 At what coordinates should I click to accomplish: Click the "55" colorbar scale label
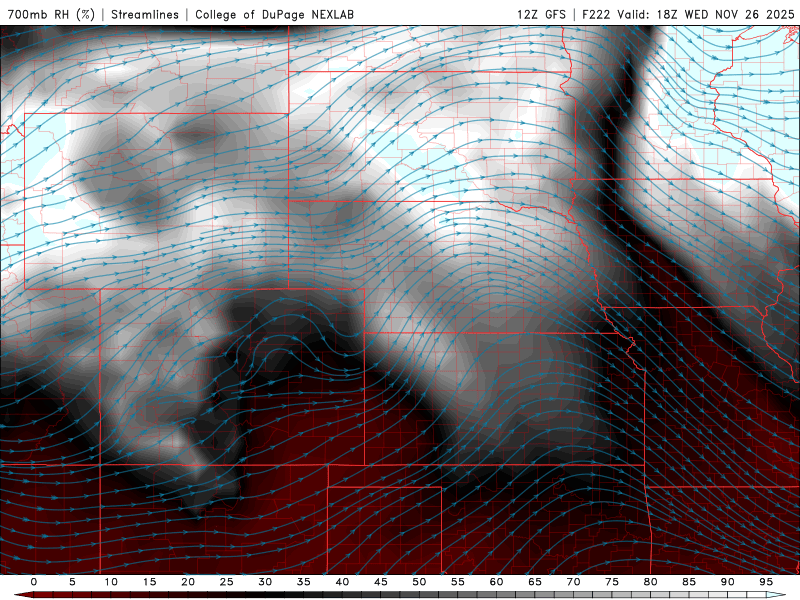click(458, 582)
